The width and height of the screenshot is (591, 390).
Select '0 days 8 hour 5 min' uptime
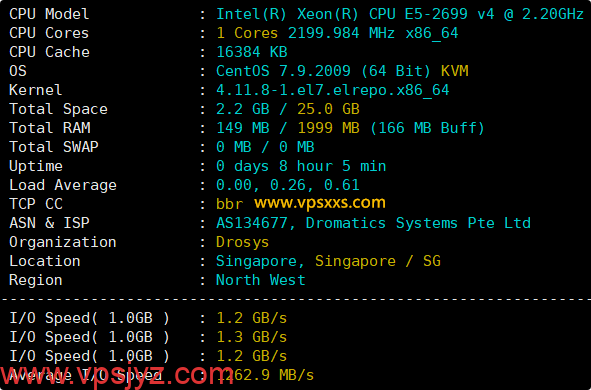coord(301,166)
